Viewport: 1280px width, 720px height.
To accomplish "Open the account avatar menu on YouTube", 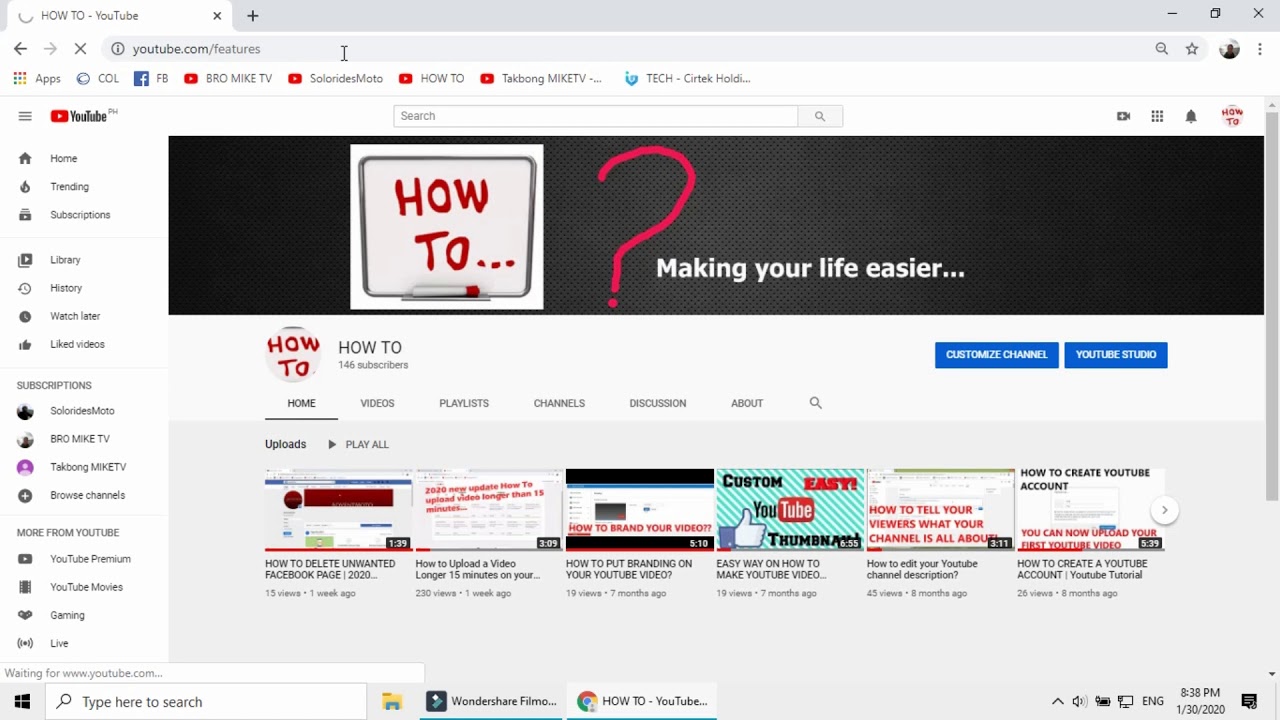I will (x=1232, y=116).
